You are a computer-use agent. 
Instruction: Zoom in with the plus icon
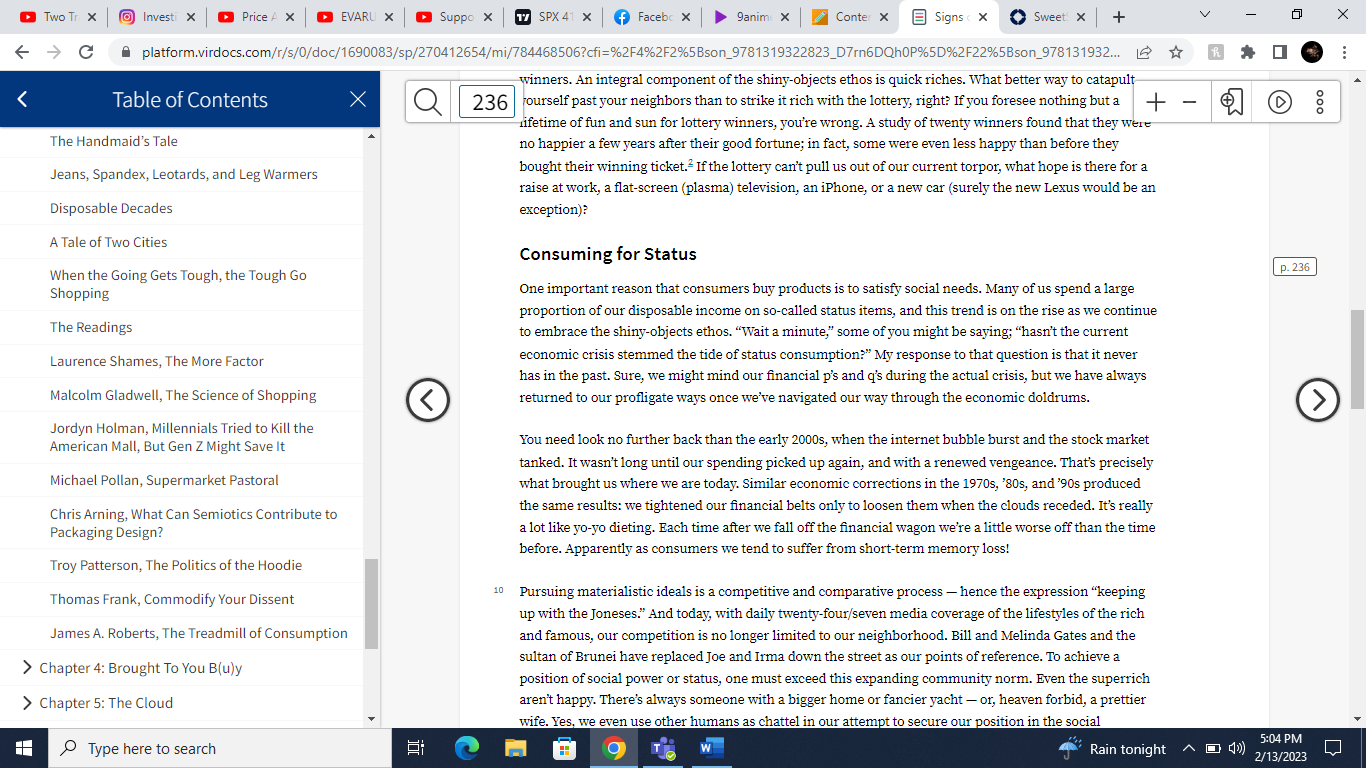[1156, 102]
